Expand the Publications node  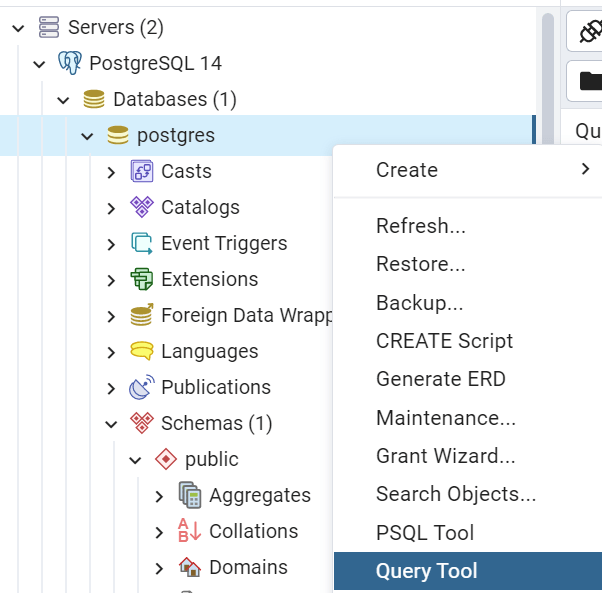(111, 388)
